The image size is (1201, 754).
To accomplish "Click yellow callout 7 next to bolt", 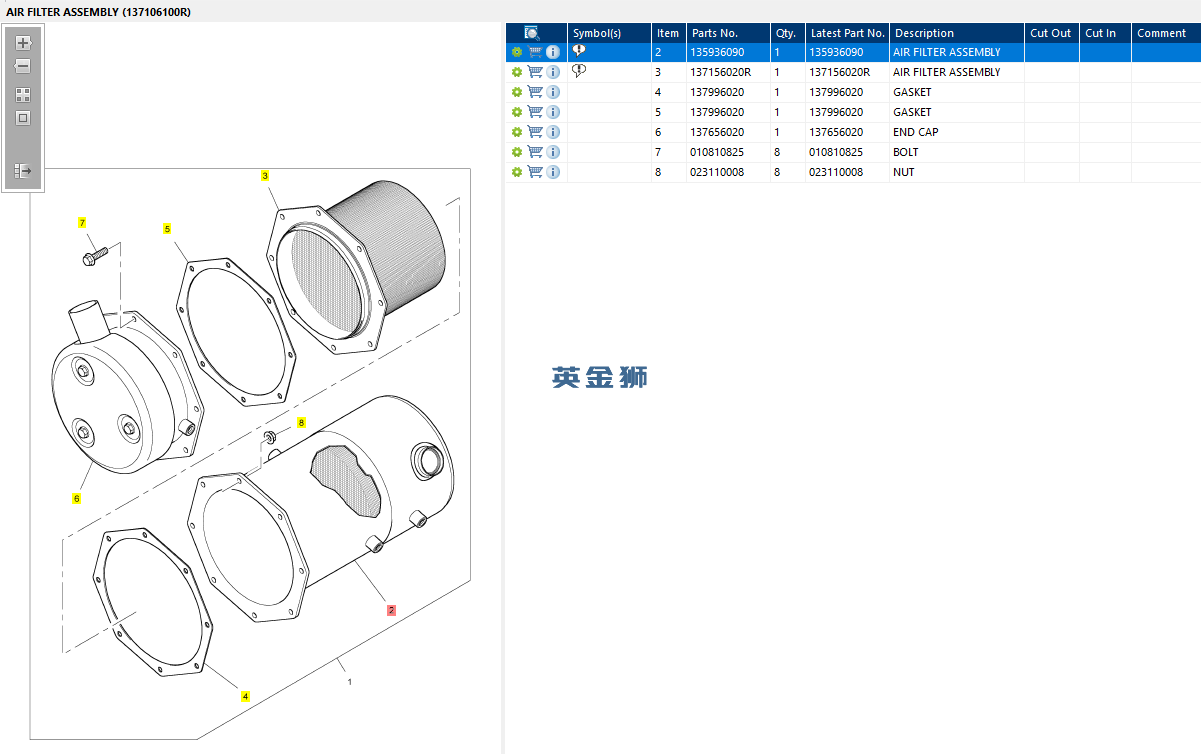I will tap(82, 222).
